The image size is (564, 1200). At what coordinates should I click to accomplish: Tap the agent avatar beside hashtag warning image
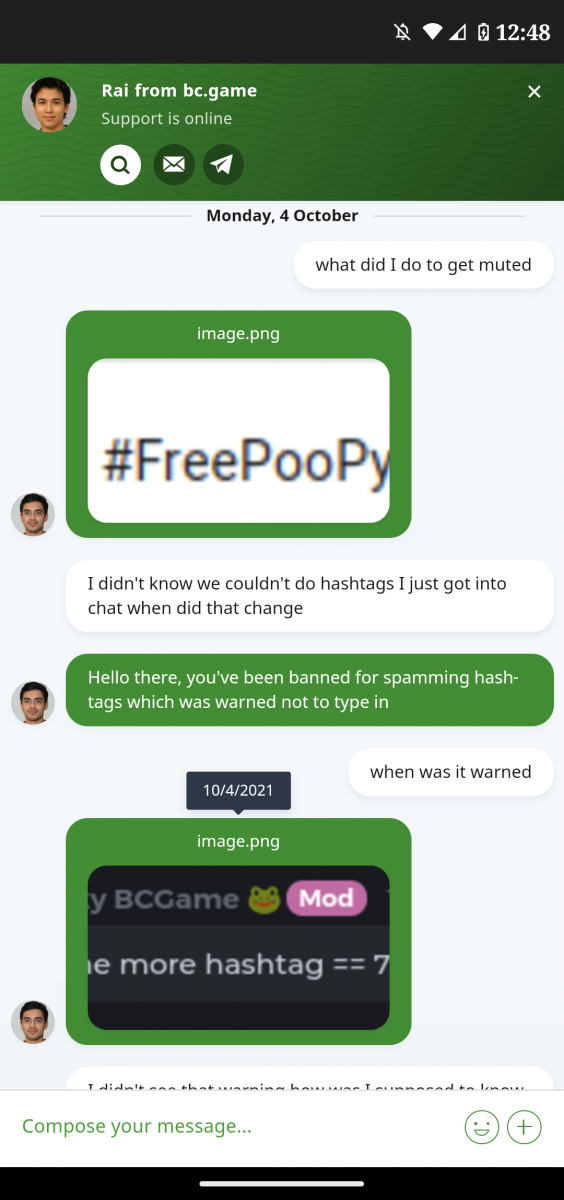[32, 1022]
